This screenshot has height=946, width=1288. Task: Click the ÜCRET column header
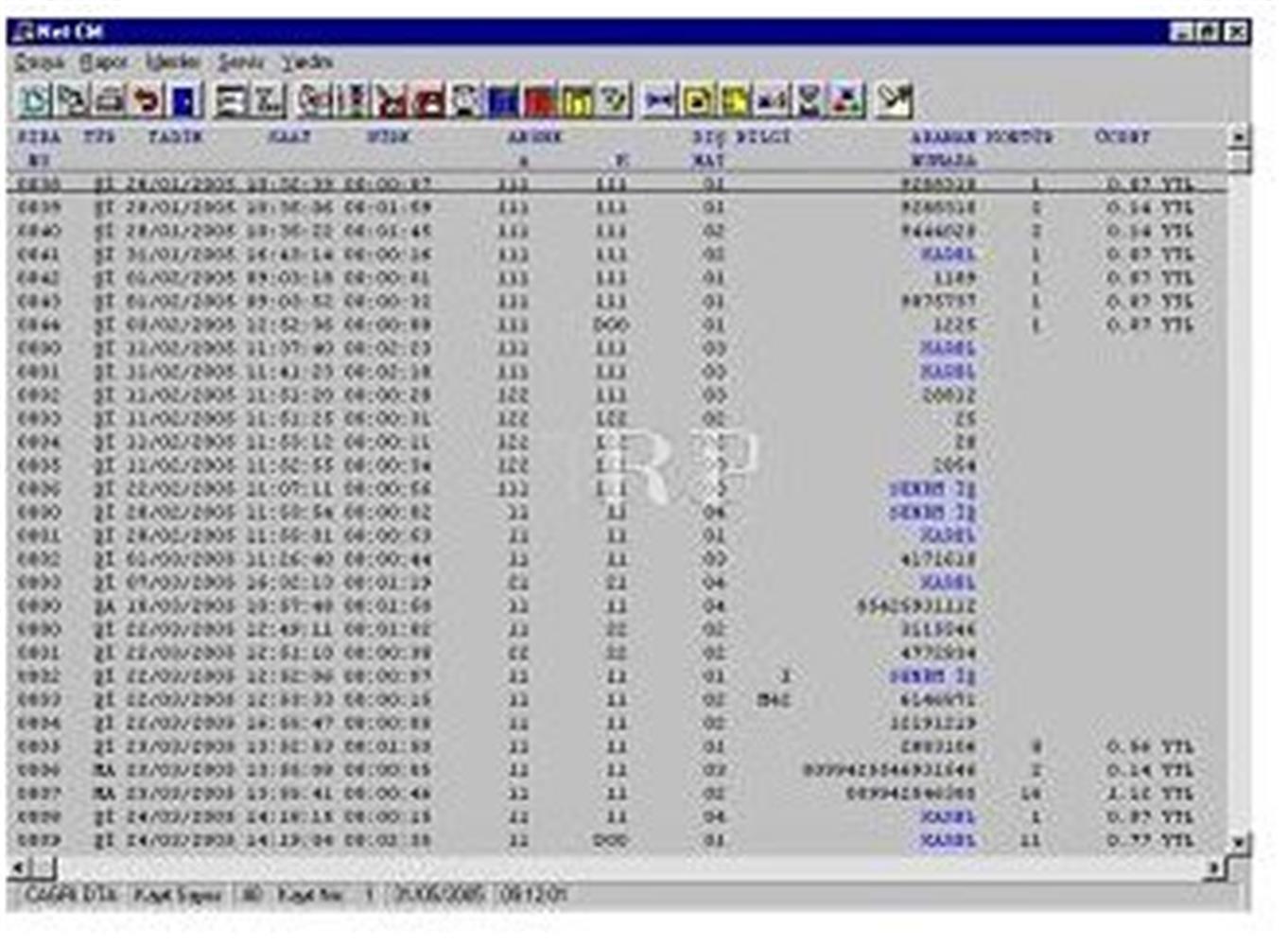tap(1123, 137)
